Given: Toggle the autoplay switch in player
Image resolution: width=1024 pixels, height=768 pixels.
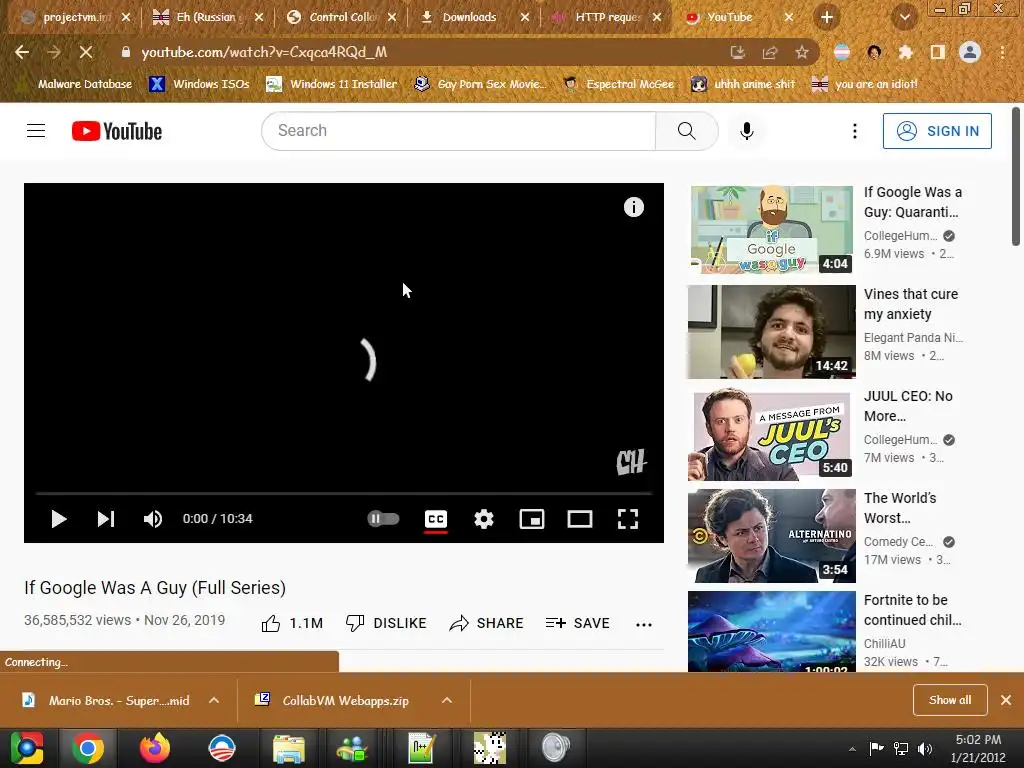Looking at the screenshot, I should coord(383,519).
